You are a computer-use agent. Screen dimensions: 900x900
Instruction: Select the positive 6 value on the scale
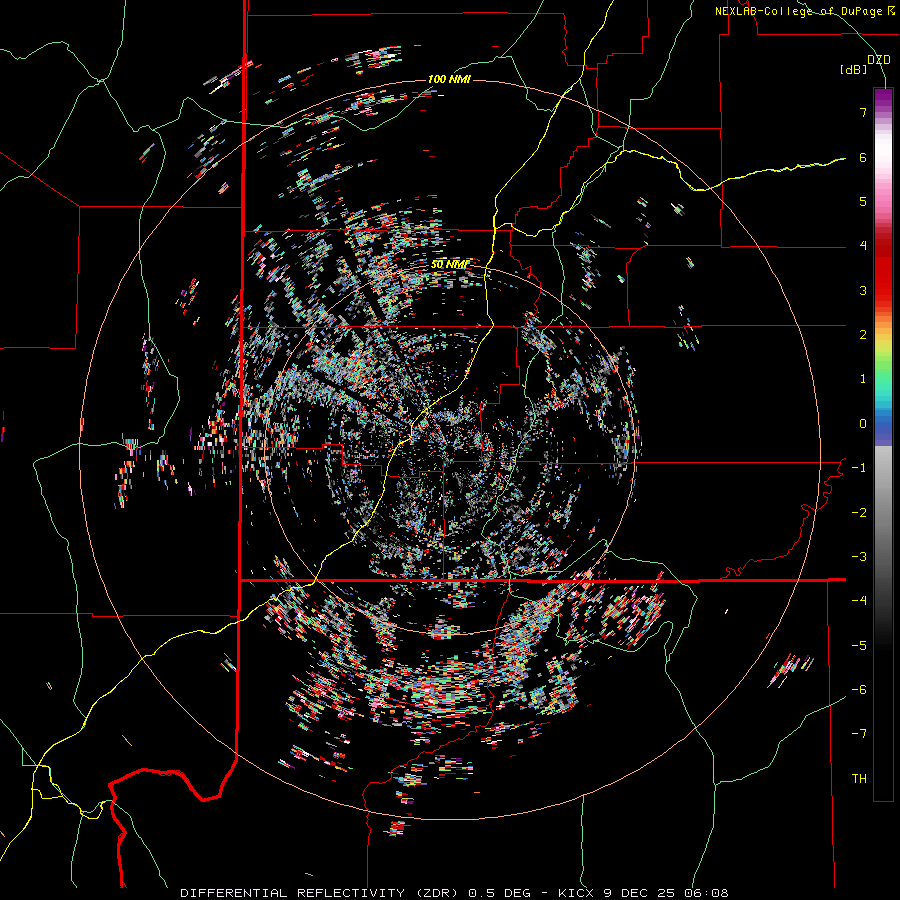[x=863, y=157]
